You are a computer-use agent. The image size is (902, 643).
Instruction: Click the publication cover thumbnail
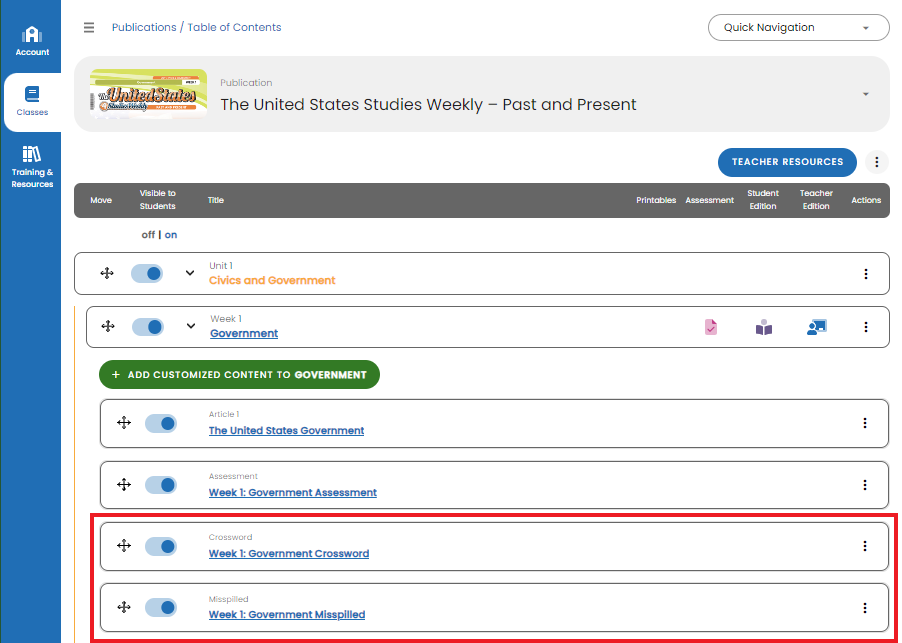pos(148,94)
